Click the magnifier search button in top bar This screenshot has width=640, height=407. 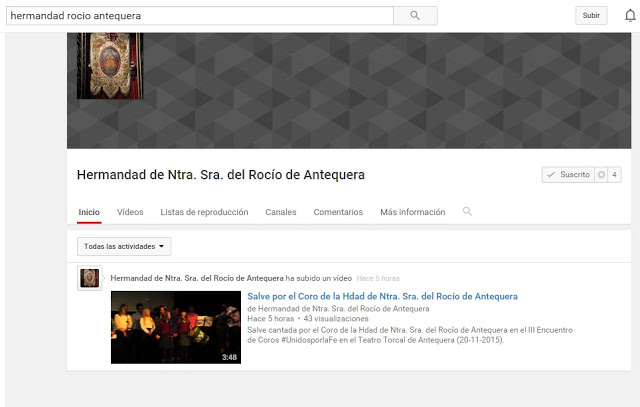(x=415, y=16)
